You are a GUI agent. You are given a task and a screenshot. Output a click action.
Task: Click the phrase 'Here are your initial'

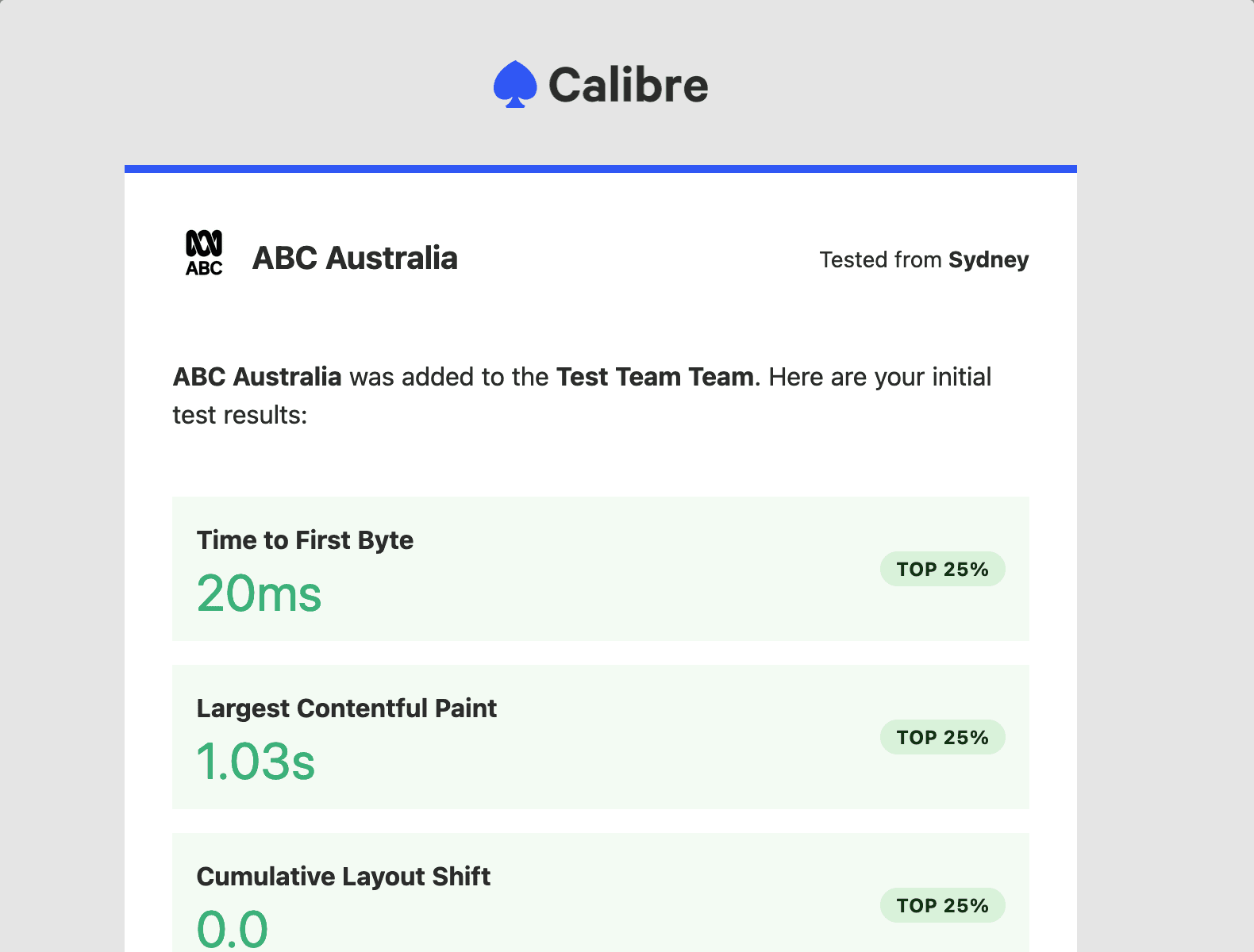coord(879,377)
